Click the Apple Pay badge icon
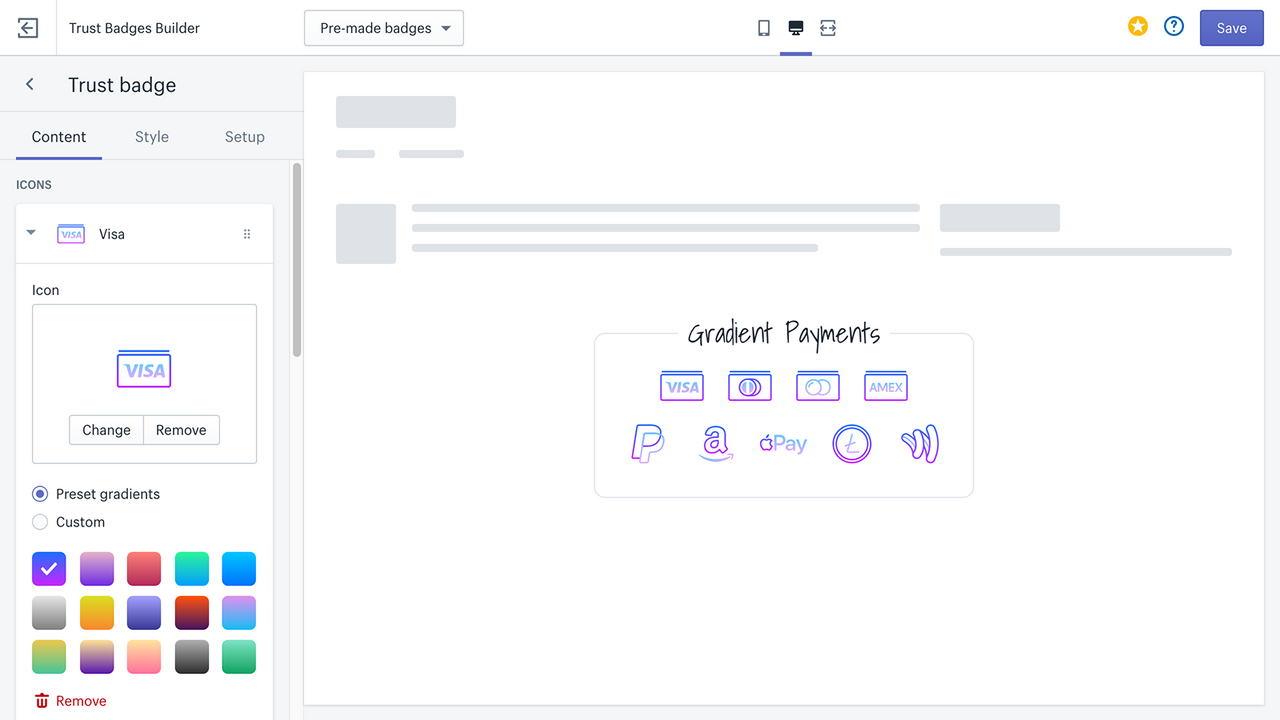This screenshot has height=720, width=1280. point(783,443)
